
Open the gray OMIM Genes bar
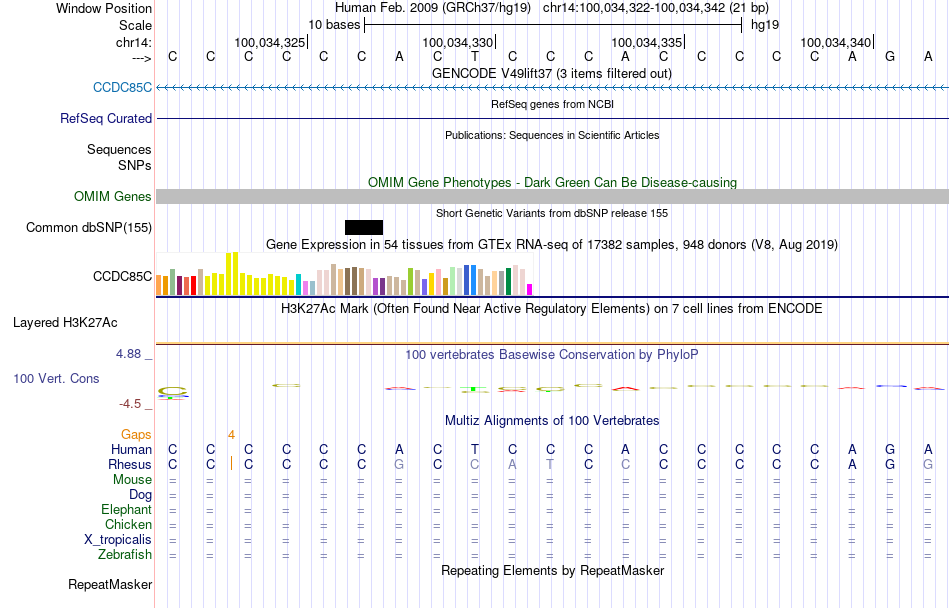click(x=553, y=196)
